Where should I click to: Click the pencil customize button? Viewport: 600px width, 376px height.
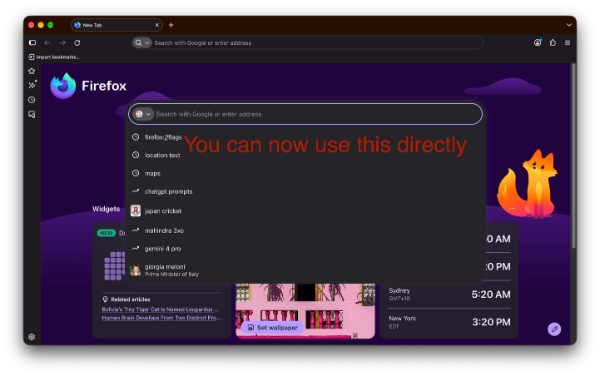pyautogui.click(x=554, y=329)
